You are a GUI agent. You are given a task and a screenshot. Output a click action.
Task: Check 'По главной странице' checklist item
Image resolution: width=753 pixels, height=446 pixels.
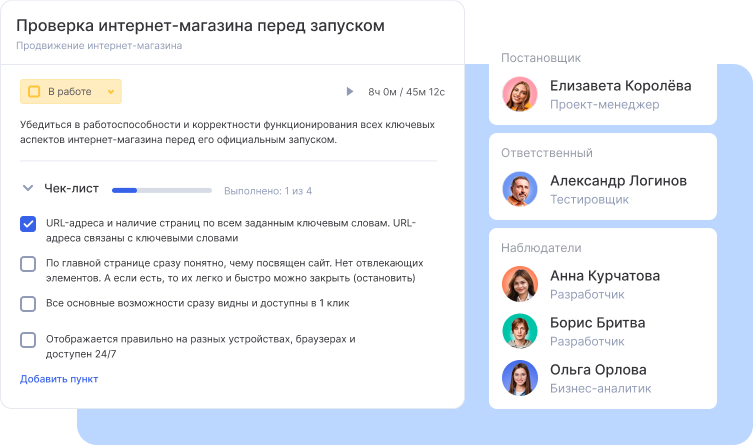click(28, 264)
